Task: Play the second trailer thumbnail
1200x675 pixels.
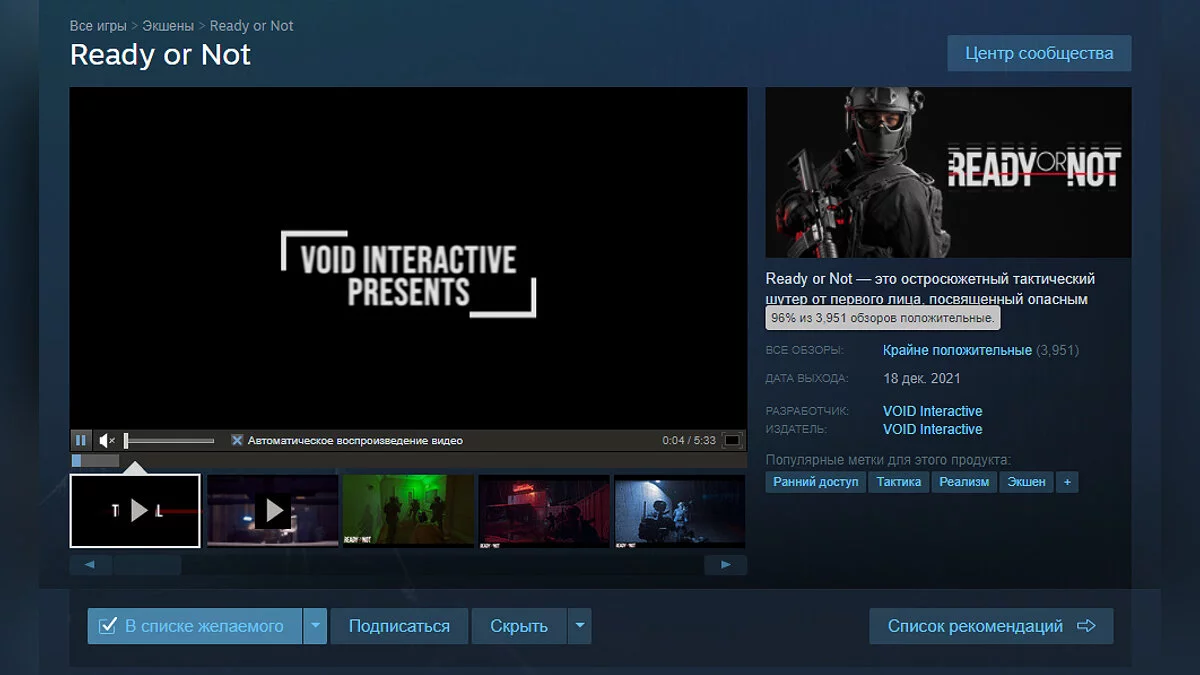Action: click(x=272, y=511)
